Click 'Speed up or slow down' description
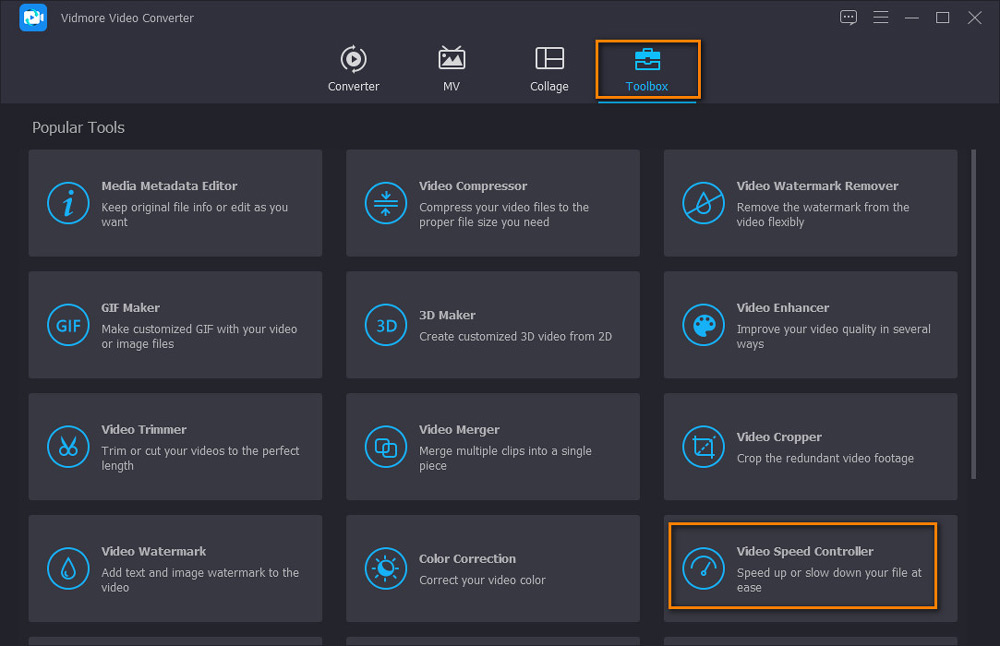Image resolution: width=1000 pixels, height=646 pixels. click(829, 580)
